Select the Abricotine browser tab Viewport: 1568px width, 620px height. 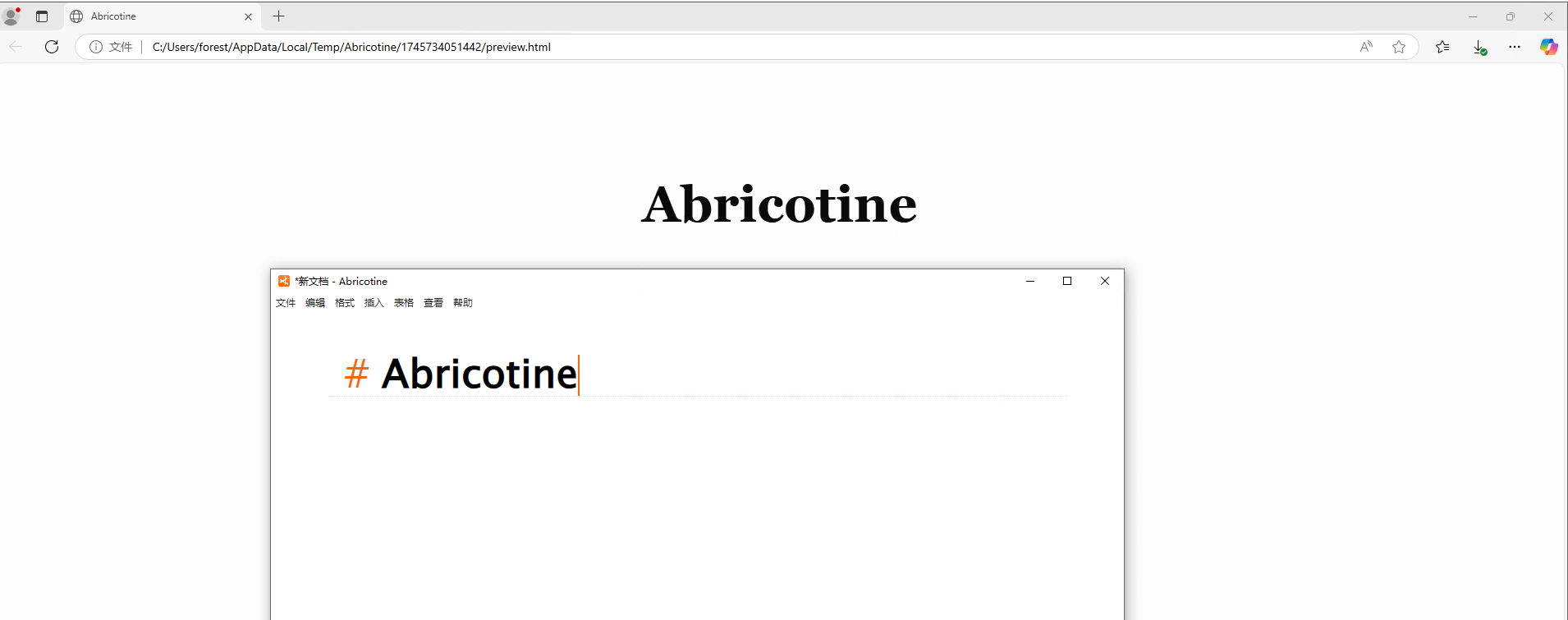pyautogui.click(x=162, y=16)
